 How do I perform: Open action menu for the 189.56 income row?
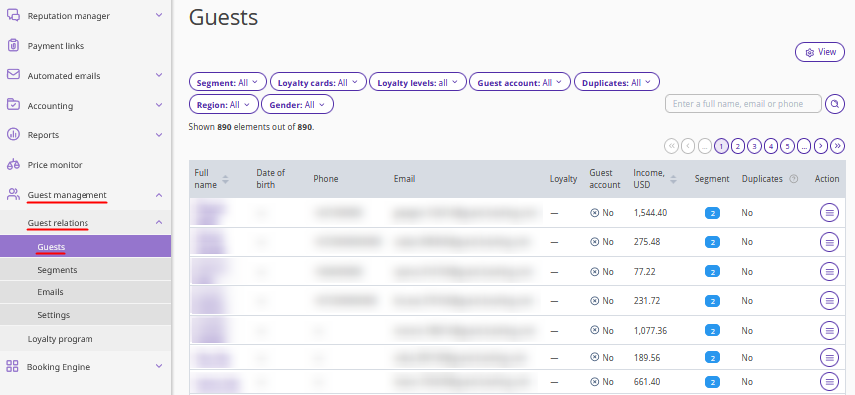(829, 357)
